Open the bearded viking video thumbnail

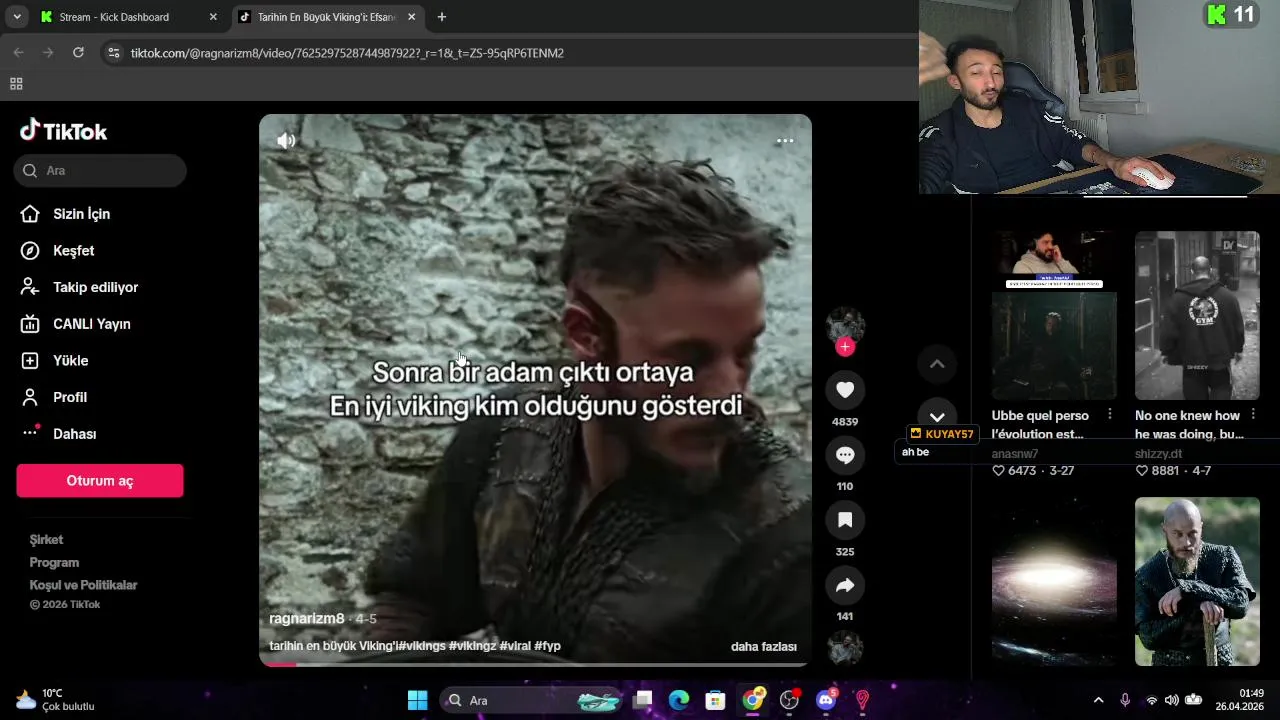[x=1197, y=582]
